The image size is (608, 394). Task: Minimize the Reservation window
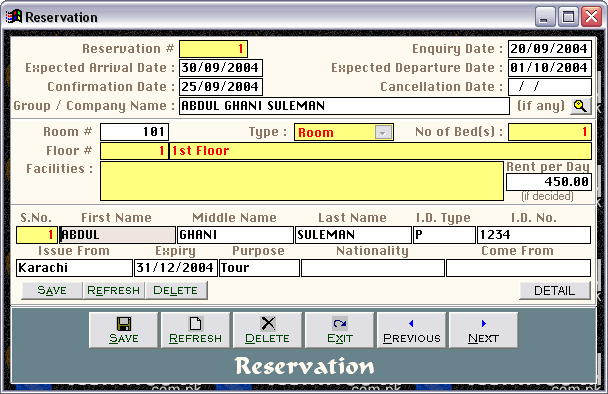[545, 17]
